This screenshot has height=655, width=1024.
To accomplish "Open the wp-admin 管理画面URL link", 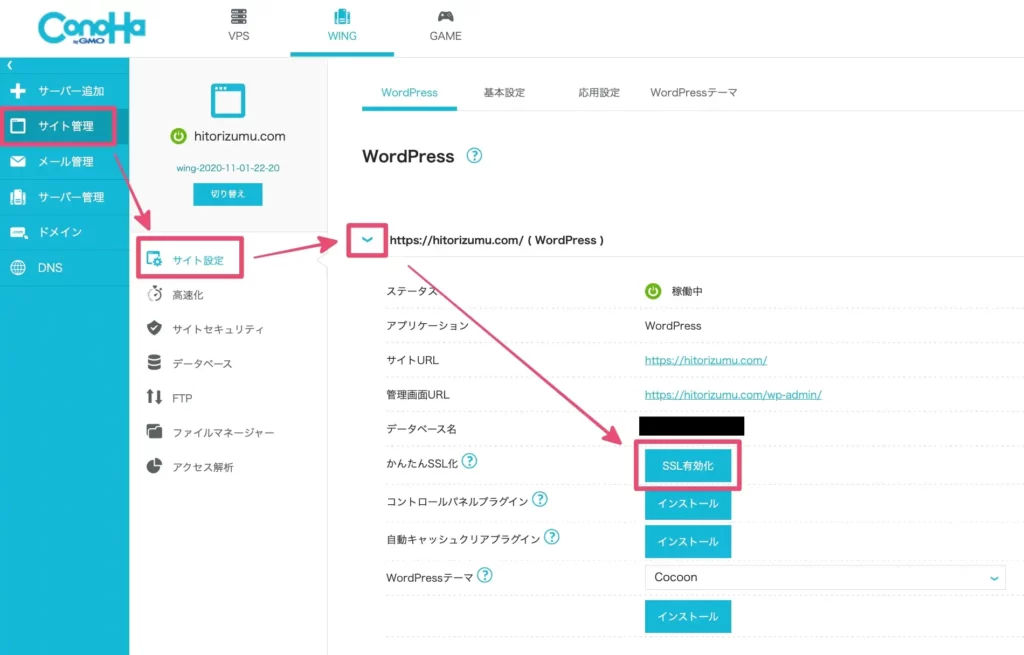I will pos(733,394).
